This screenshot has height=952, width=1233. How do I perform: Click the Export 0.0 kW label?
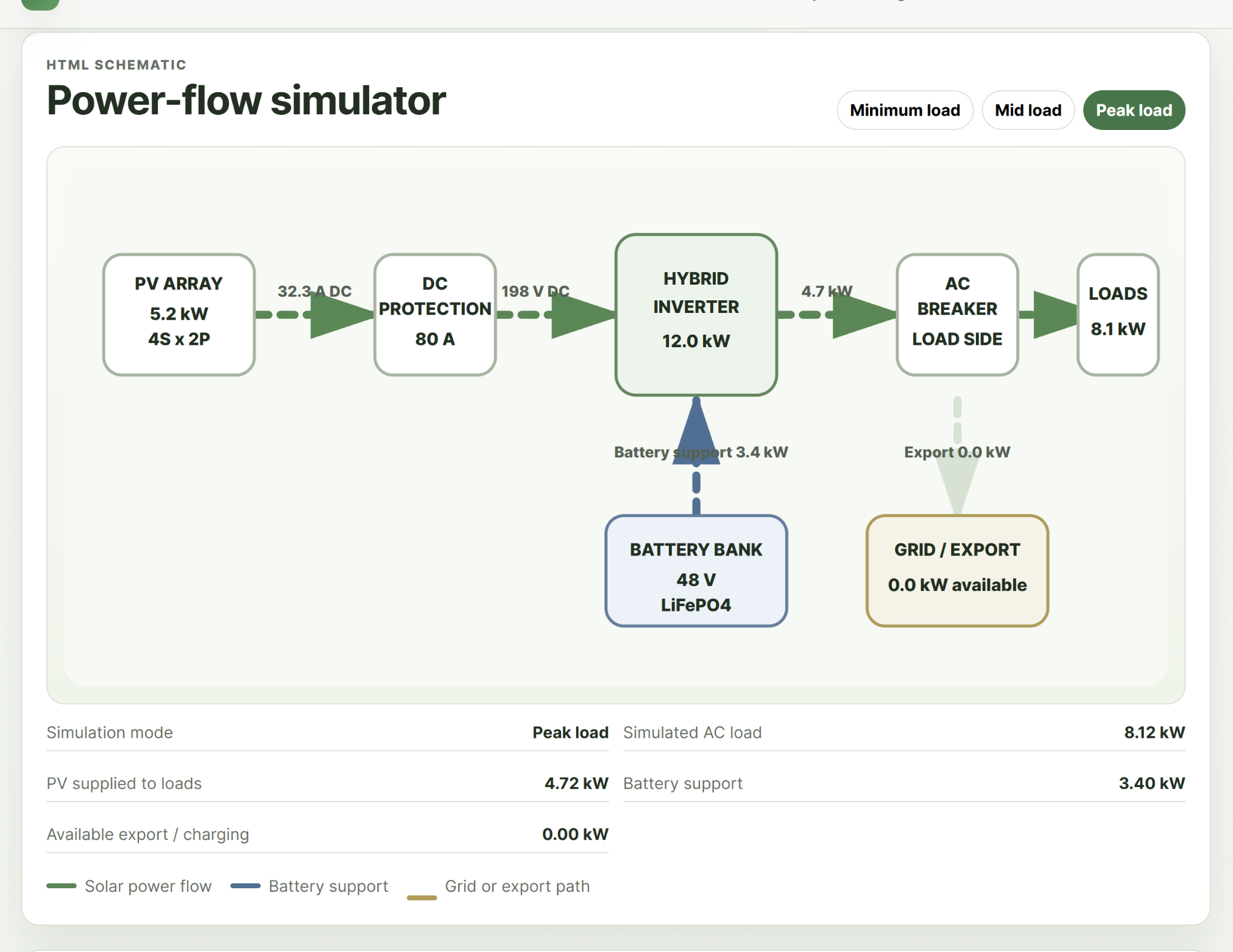coord(957,452)
